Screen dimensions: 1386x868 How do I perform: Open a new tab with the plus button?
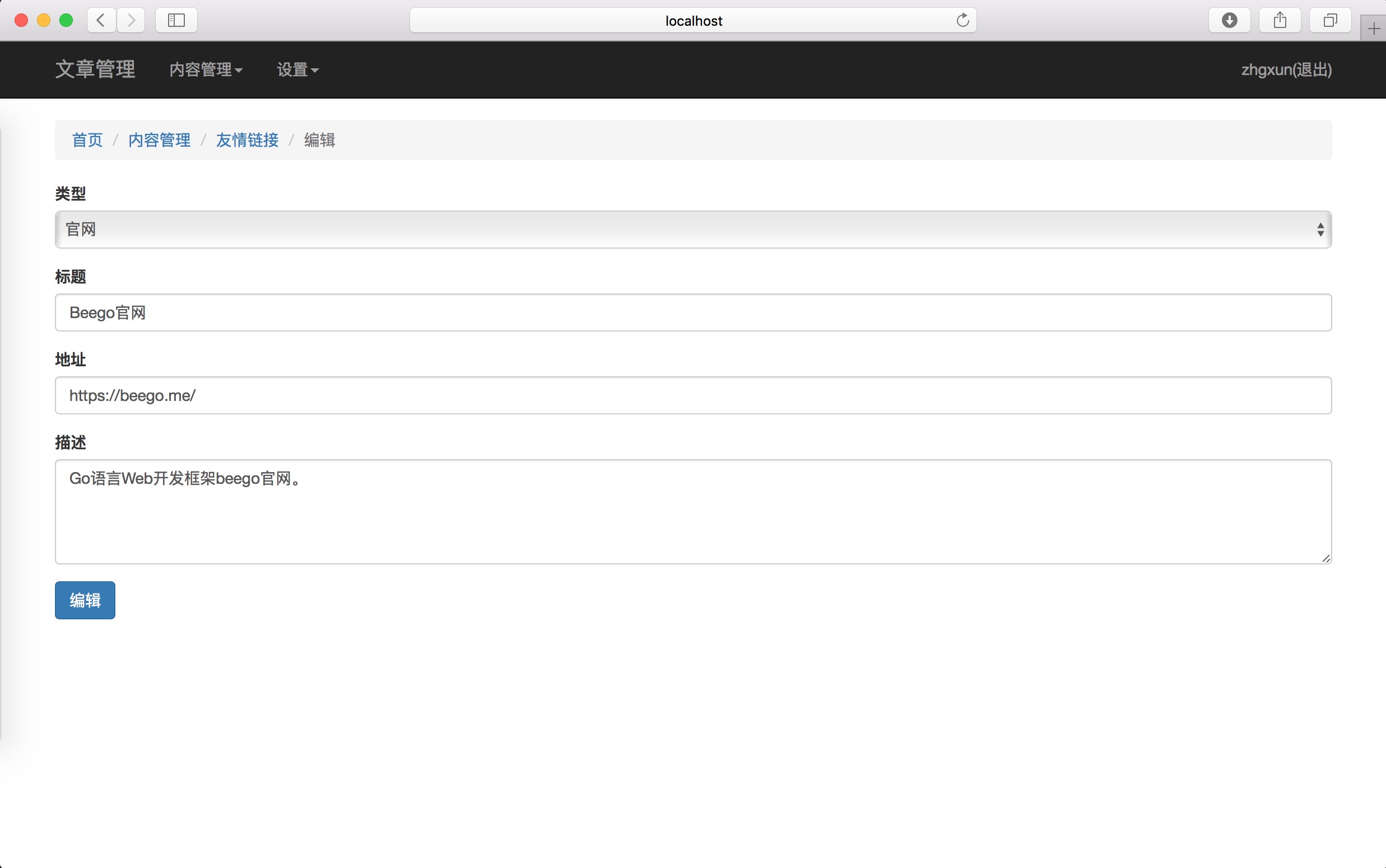[1373, 29]
